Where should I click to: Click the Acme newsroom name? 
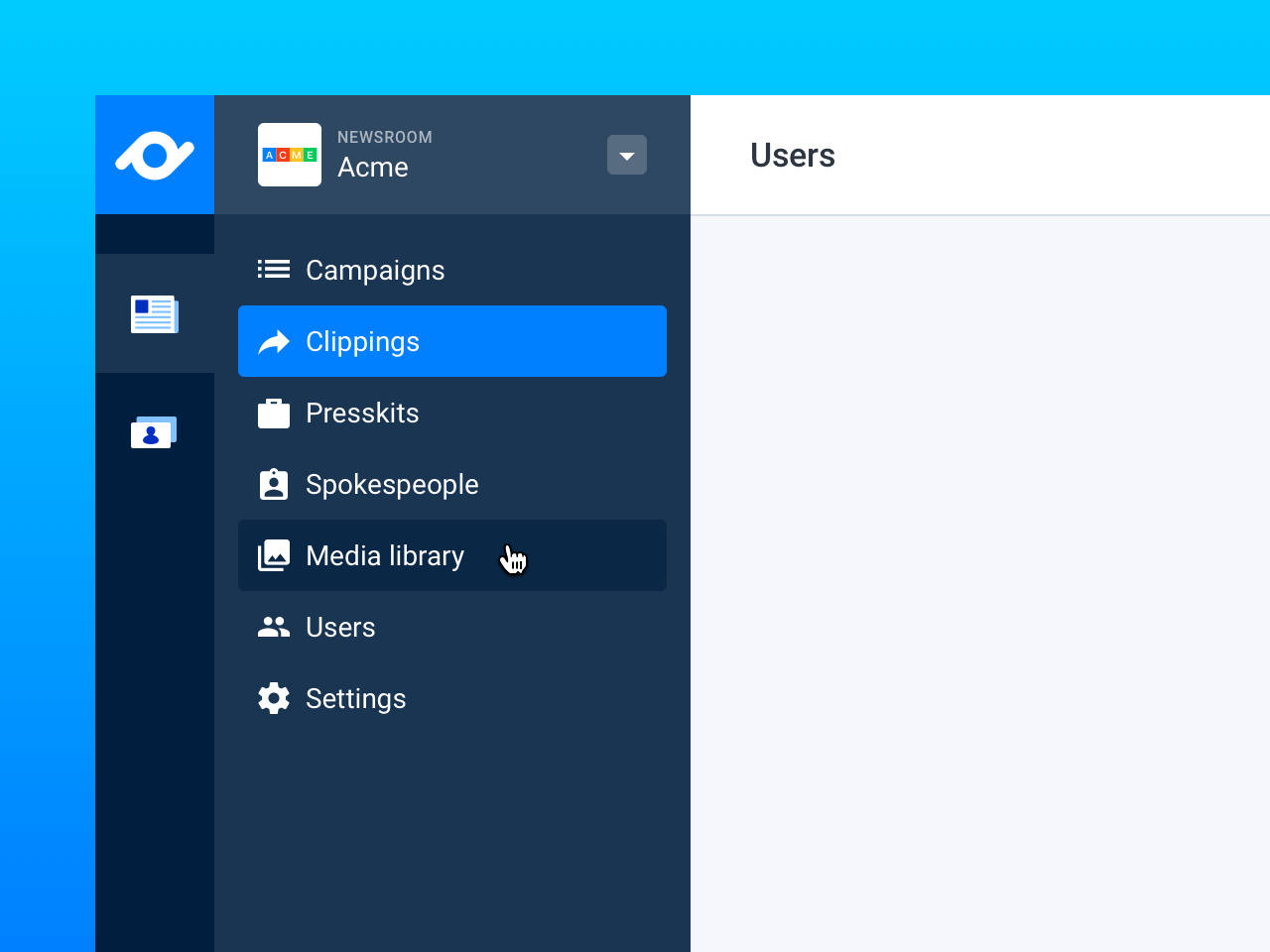373,167
